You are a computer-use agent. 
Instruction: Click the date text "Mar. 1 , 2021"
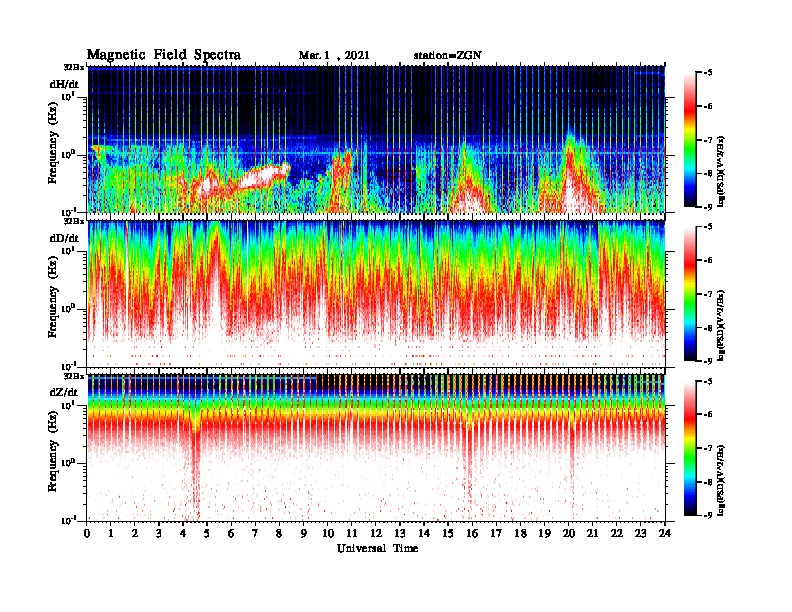click(334, 56)
